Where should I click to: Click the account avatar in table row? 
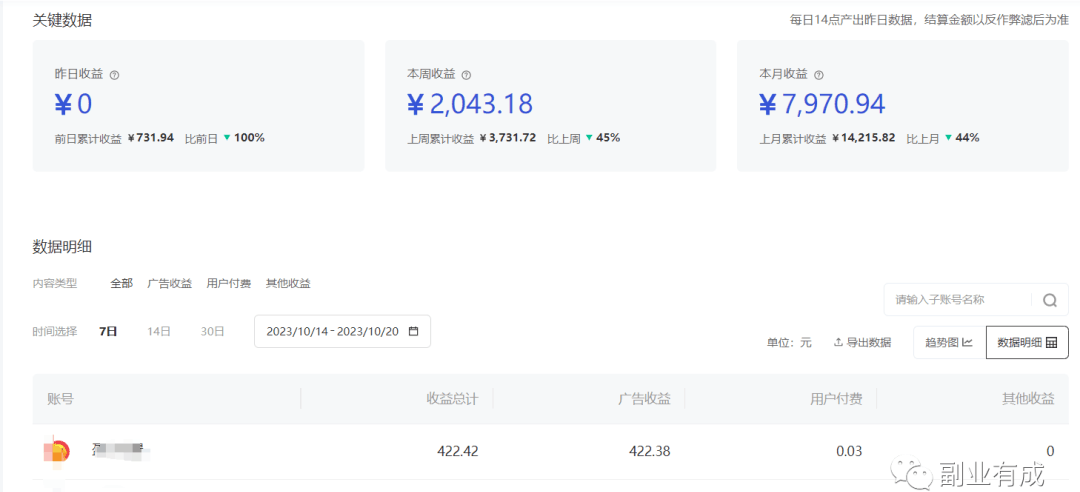coord(56,451)
